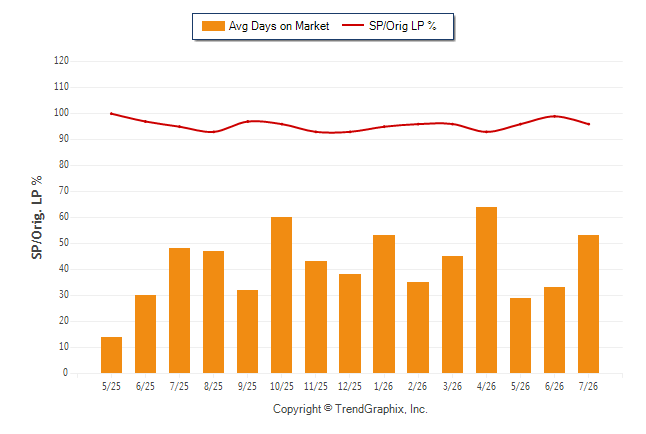Click the 12/25 bar
This screenshot has height=434, width=646.
click(x=350, y=324)
